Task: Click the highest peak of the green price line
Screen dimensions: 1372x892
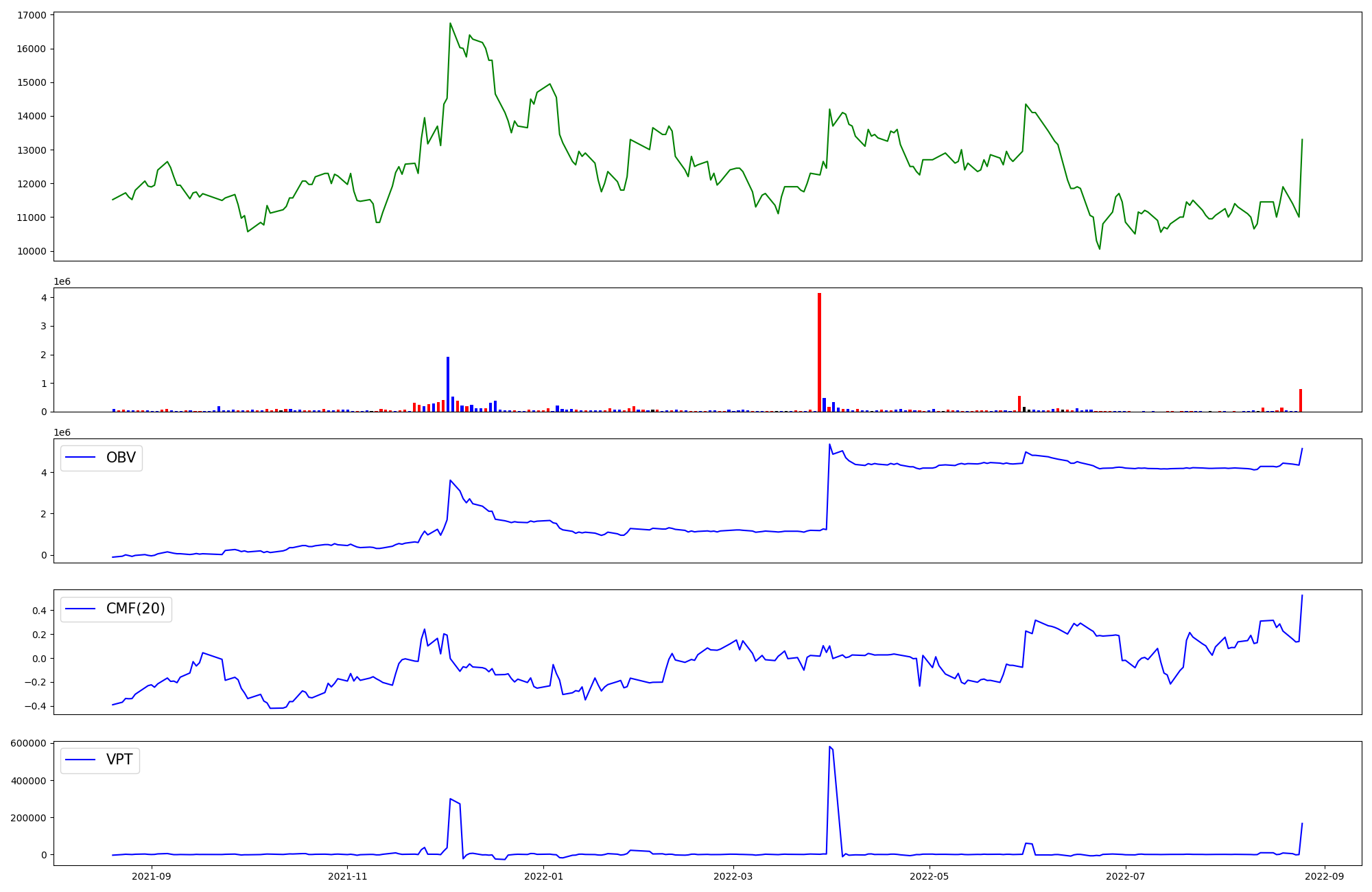Action: pos(450,23)
